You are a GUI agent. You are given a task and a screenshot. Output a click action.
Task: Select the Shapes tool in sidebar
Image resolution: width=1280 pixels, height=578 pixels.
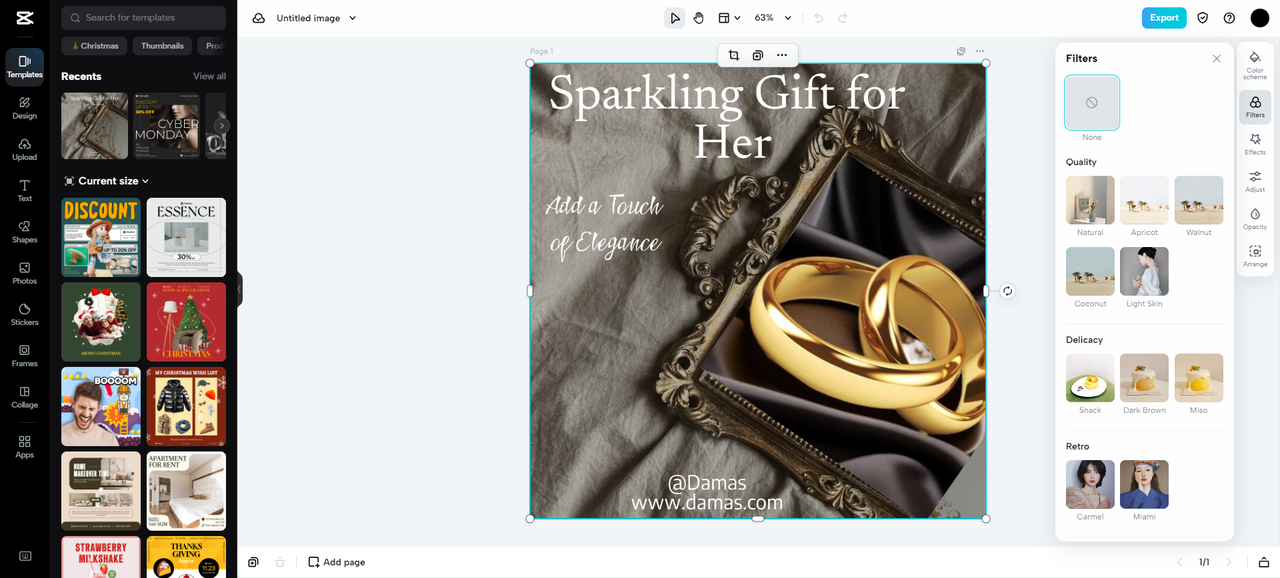[x=25, y=232]
